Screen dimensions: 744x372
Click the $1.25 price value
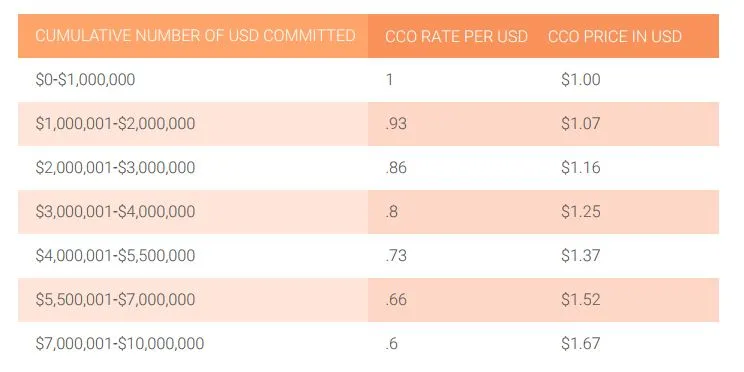(x=580, y=212)
